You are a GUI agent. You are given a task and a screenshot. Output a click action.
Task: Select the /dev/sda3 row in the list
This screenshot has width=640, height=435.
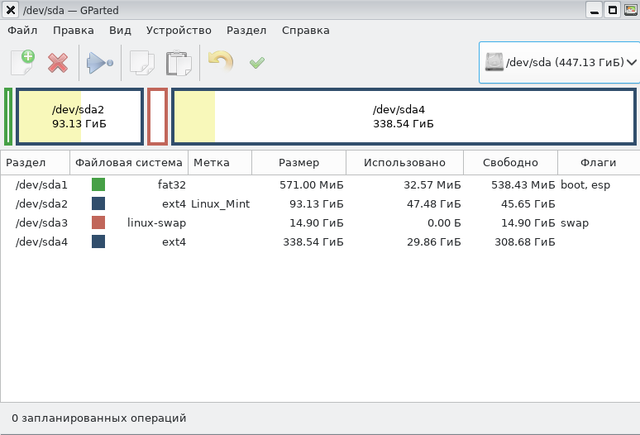tap(320, 223)
